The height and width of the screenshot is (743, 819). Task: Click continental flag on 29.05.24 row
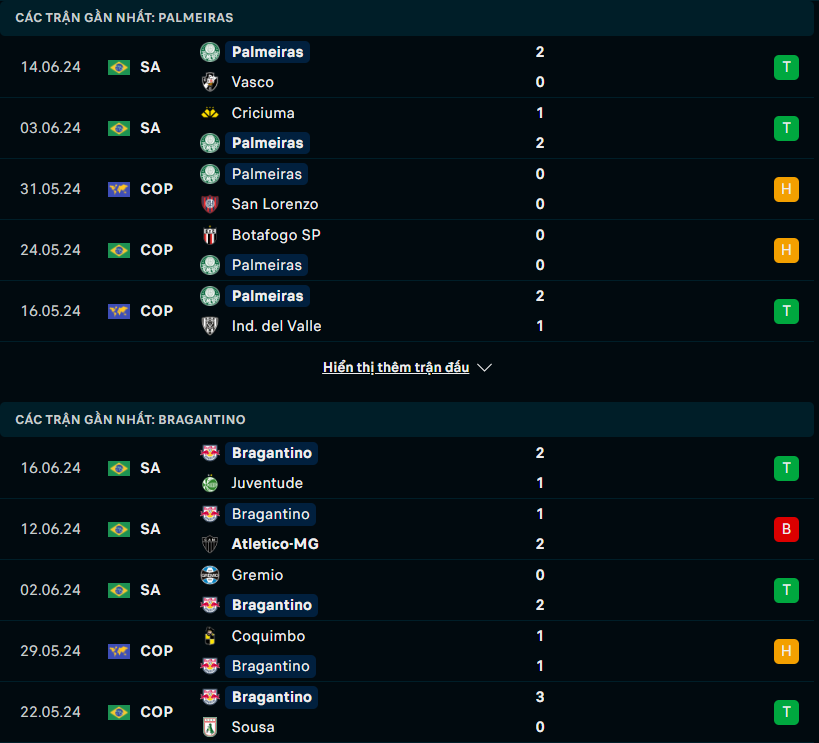pos(119,651)
